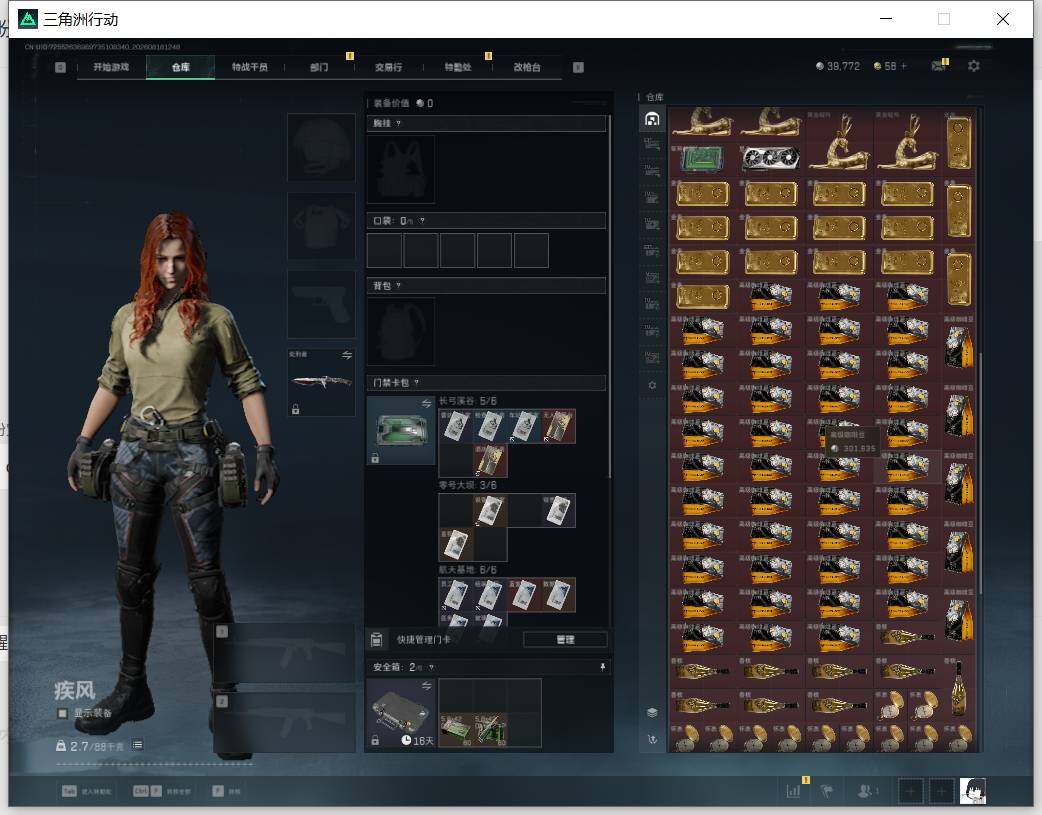Show help for 背包 section
This screenshot has width=1042, height=815.
click(x=398, y=285)
